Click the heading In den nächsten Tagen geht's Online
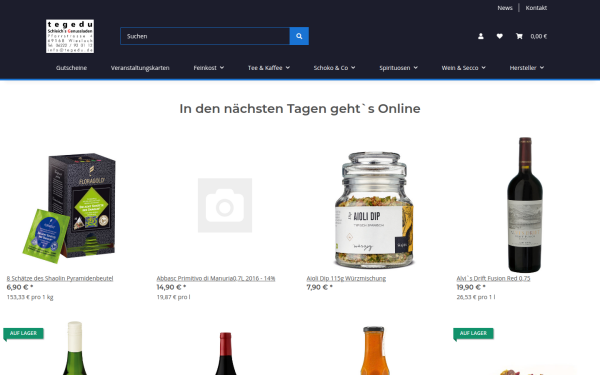Image resolution: width=600 pixels, height=375 pixels. [300, 109]
